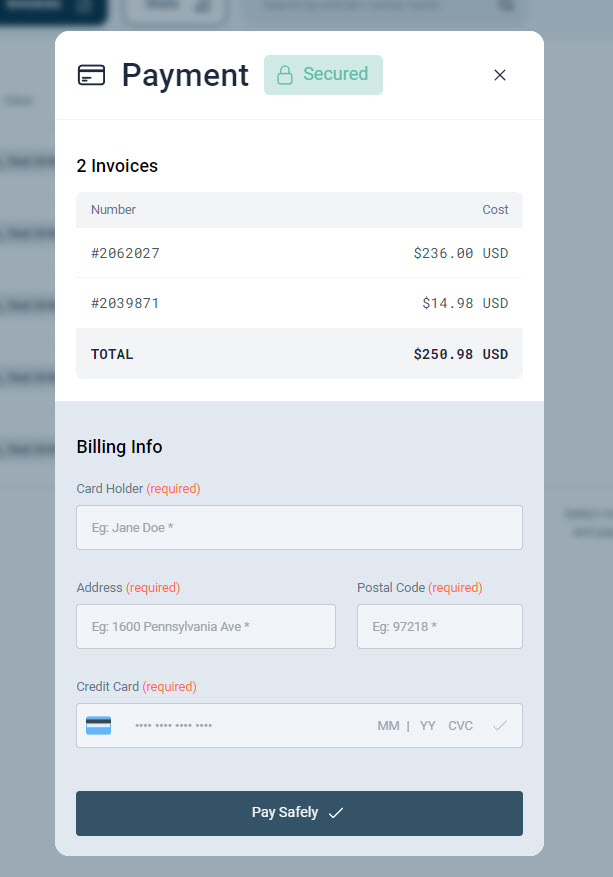Focus the Card Holder input field

(x=299, y=527)
